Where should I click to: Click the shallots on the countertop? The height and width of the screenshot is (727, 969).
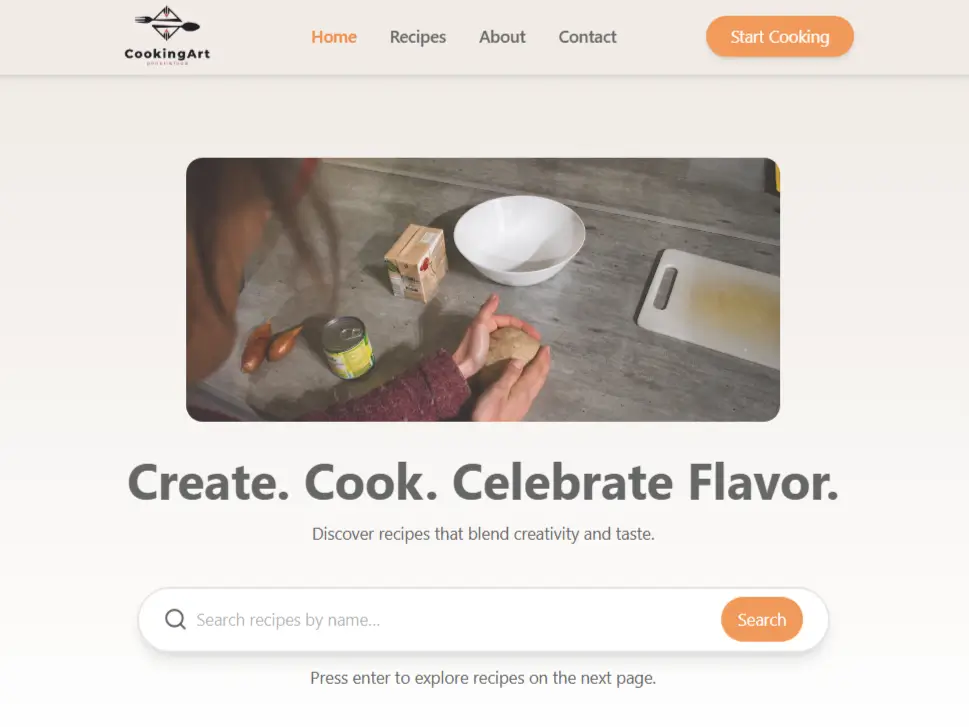pos(270,346)
